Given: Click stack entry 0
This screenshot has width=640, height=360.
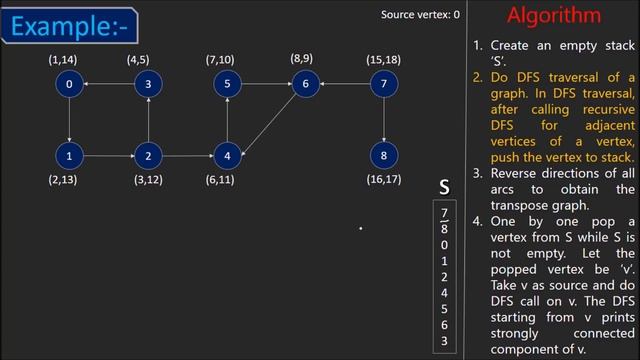Looking at the screenshot, I should pyautogui.click(x=444, y=245).
